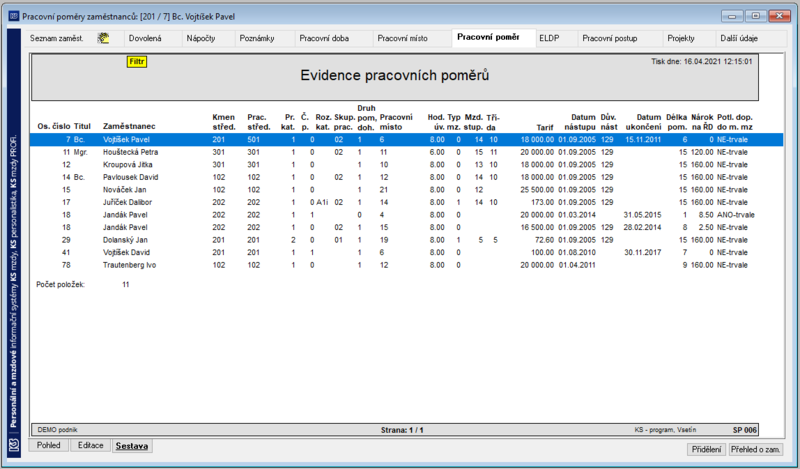Maximize the window
This screenshot has height=469, width=800.
[x=756, y=16]
